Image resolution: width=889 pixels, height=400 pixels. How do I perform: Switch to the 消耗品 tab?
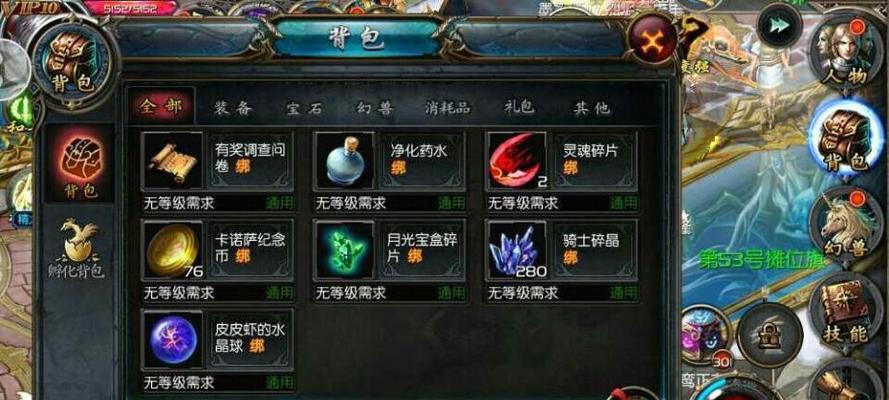click(447, 108)
